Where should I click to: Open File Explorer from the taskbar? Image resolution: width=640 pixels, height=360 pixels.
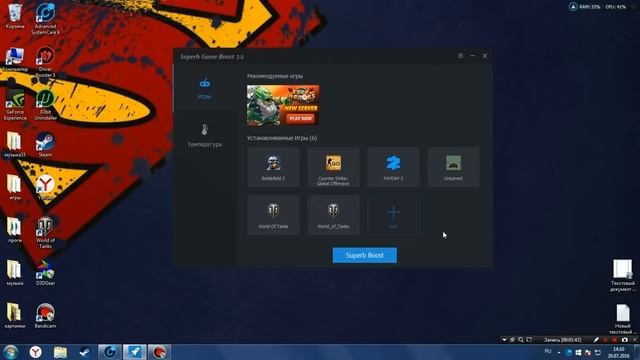[x=60, y=352]
